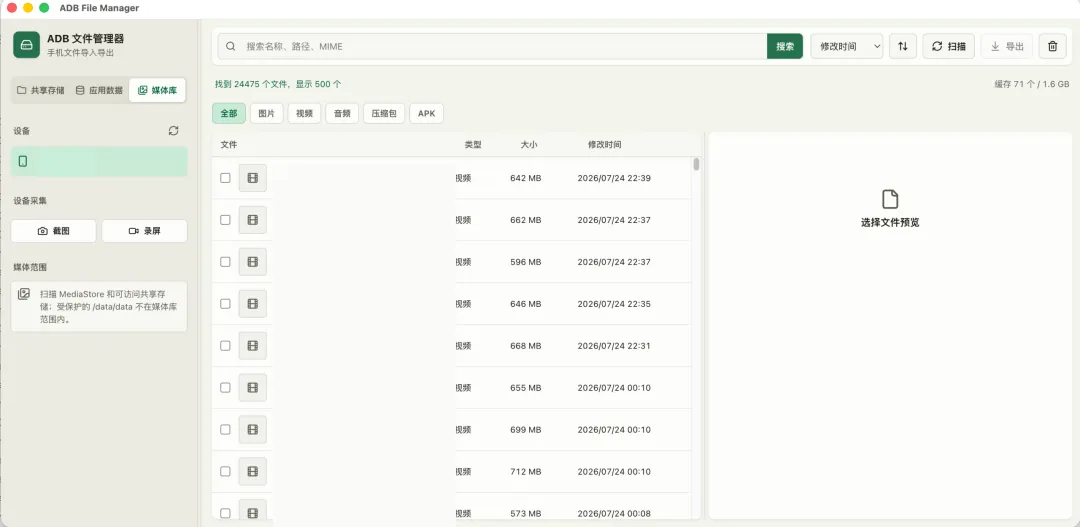1080x527 pixels.
Task: Open the 修改时间 sort dropdown
Action: (847, 46)
